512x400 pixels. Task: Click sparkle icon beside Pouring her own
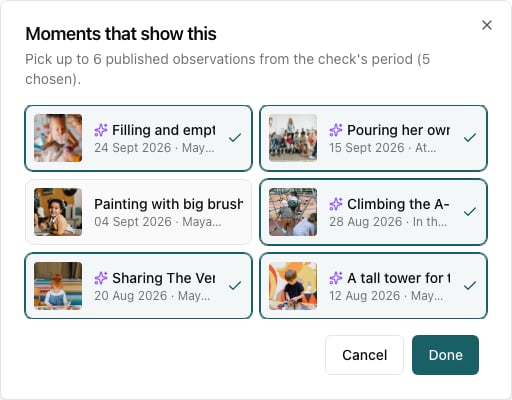tap(336, 130)
